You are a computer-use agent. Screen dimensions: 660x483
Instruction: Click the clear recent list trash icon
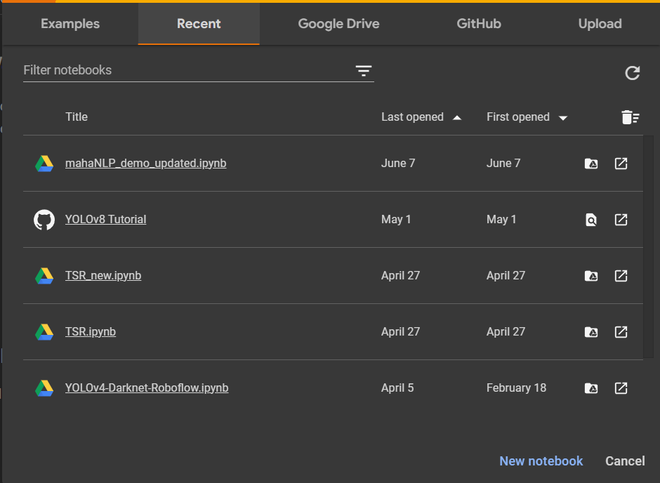point(629,118)
